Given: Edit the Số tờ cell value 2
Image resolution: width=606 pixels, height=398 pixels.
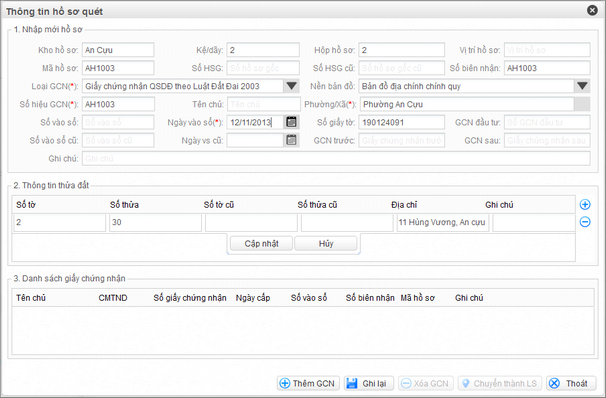Looking at the screenshot, I should (x=60, y=223).
